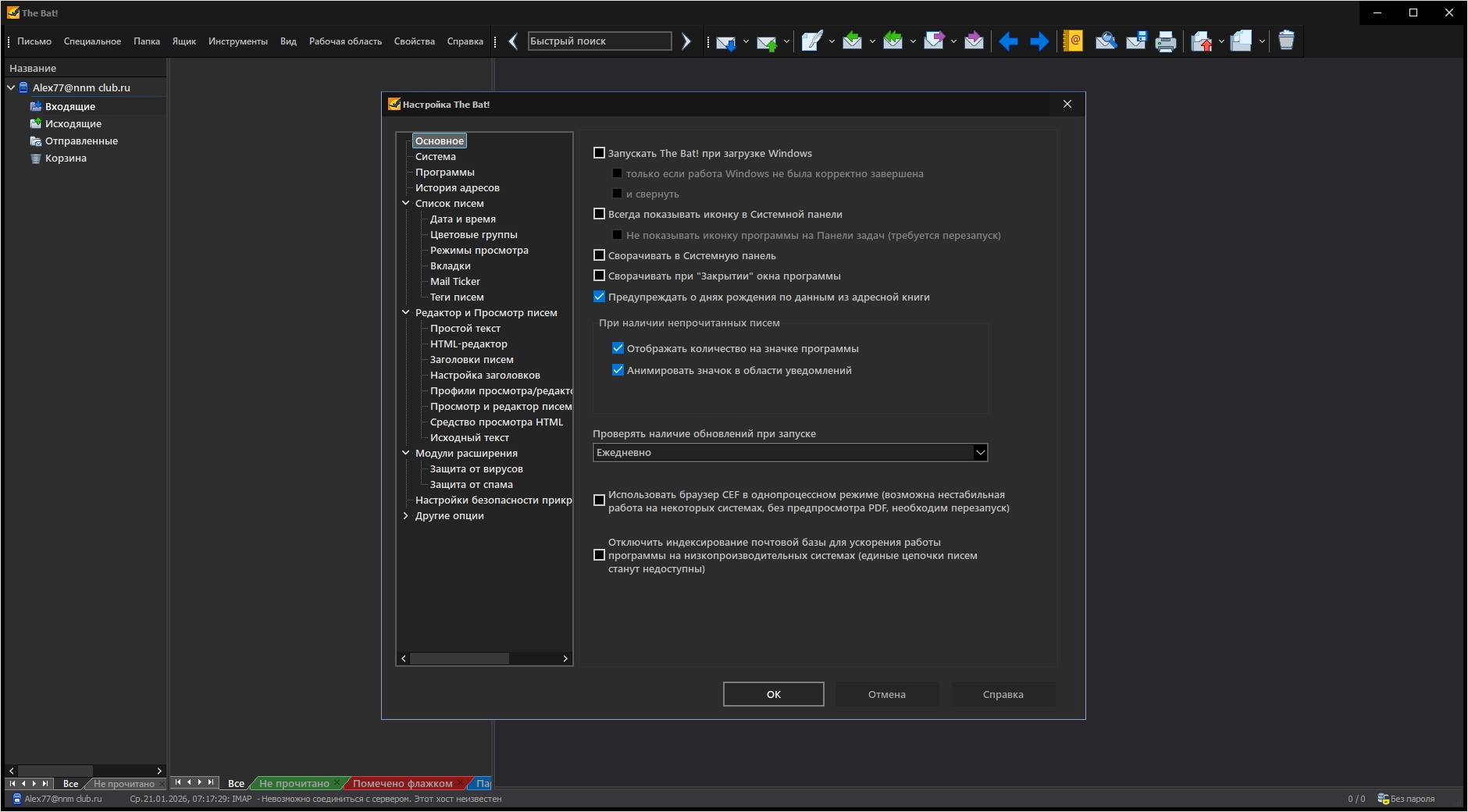Viewport: 1468px width, 812px height.
Task: Open the 'Инструменты' menu
Action: [237, 41]
